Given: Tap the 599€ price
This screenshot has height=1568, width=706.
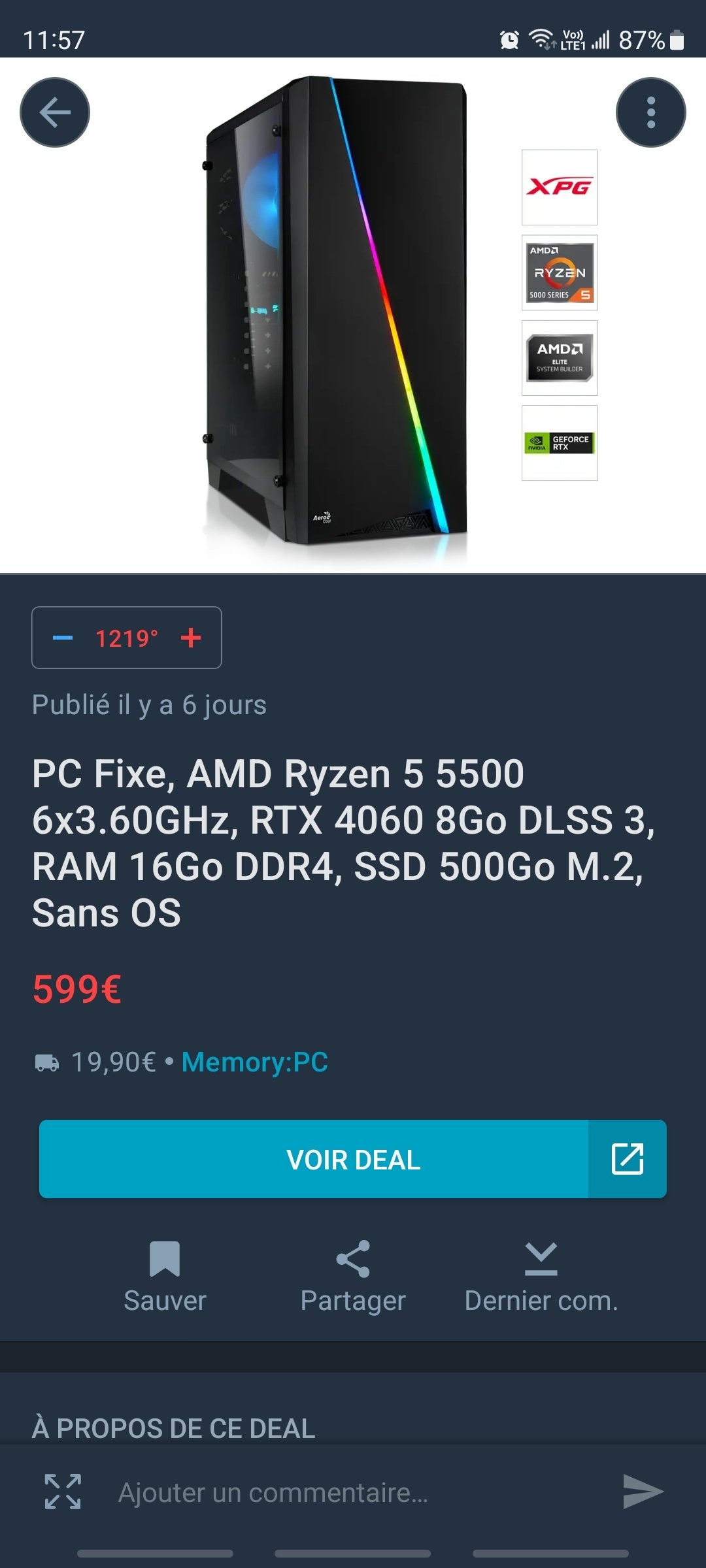Looking at the screenshot, I should pyautogui.click(x=77, y=989).
